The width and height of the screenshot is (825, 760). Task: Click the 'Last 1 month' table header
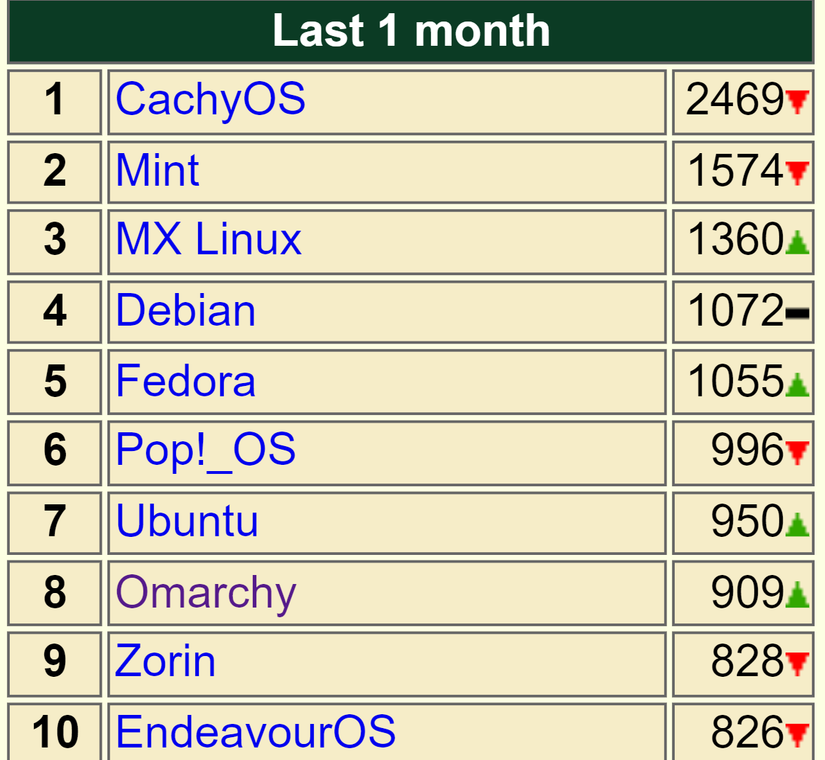point(411,31)
